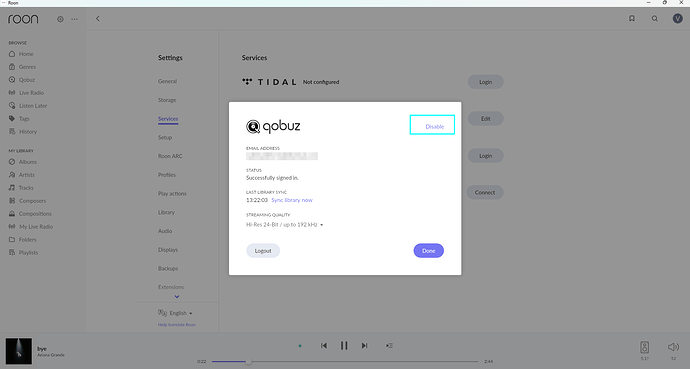This screenshot has height=369, width=690.
Task: Disable the Qobuz service
Action: (x=434, y=127)
